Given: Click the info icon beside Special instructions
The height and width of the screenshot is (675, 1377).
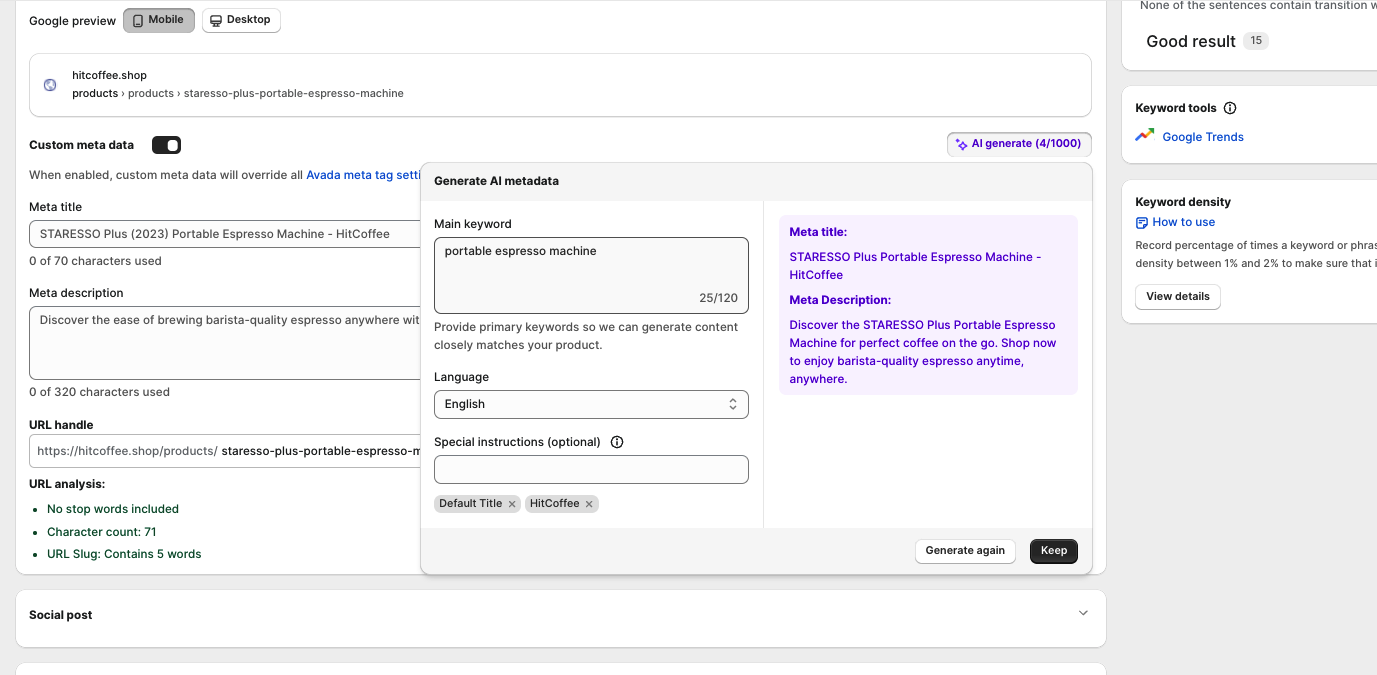Looking at the screenshot, I should pyautogui.click(x=617, y=442).
